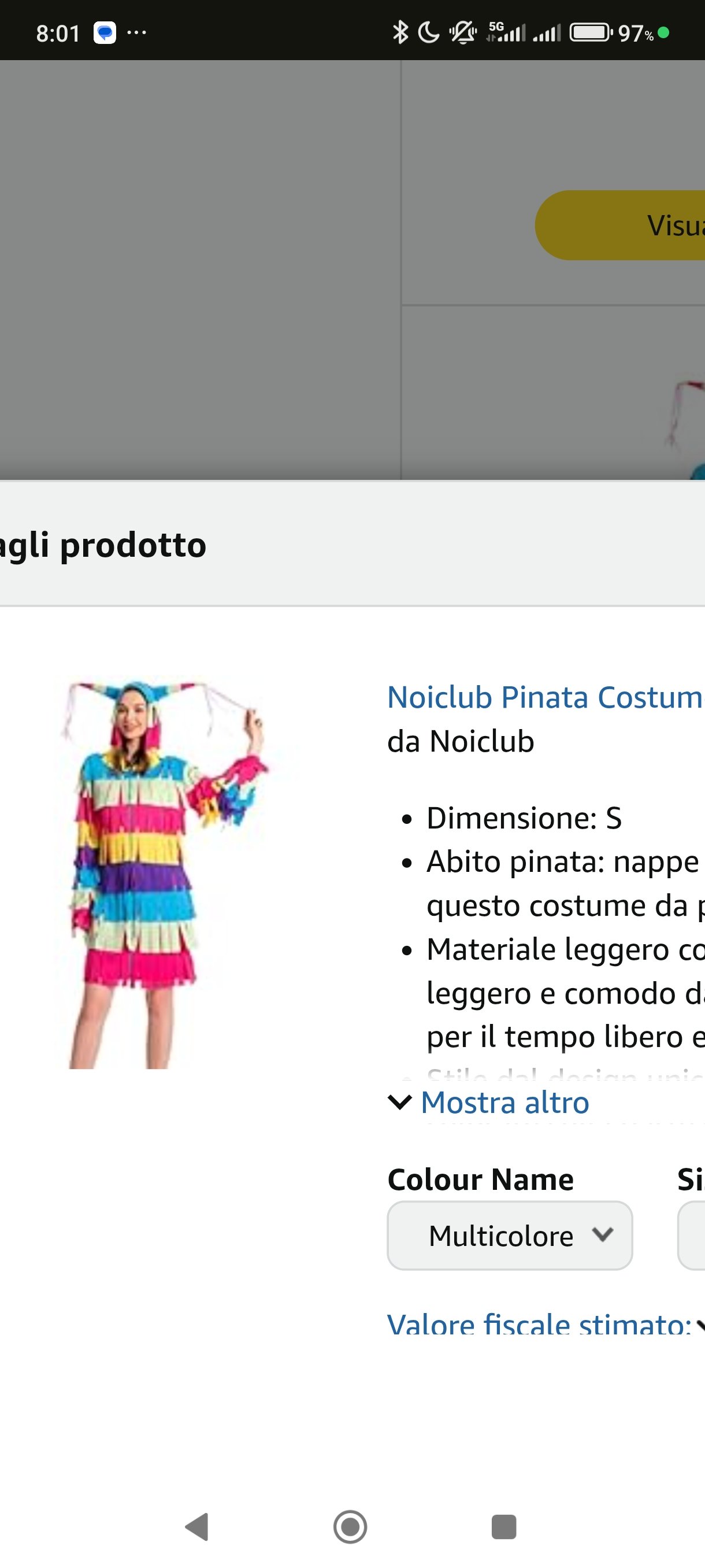Open the Multicolore colour dropdown

point(510,1236)
